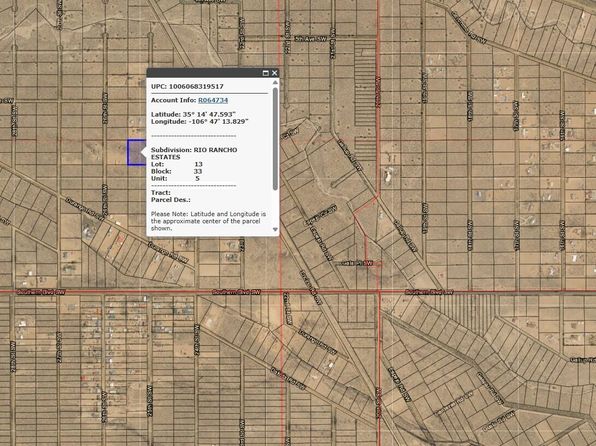The height and width of the screenshot is (446, 596).
Task: Click the Unit 5 row
Action: 175,178
